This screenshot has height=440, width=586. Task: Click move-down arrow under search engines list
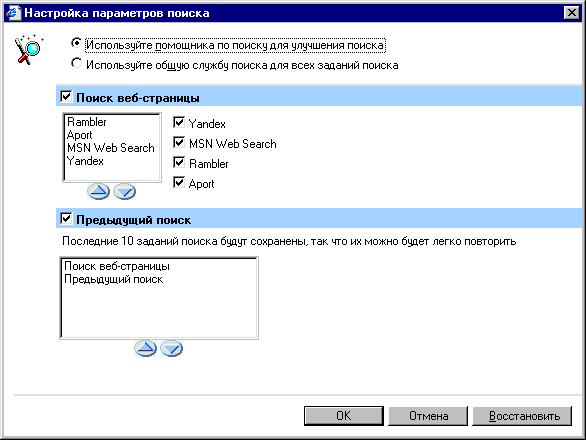(124, 191)
